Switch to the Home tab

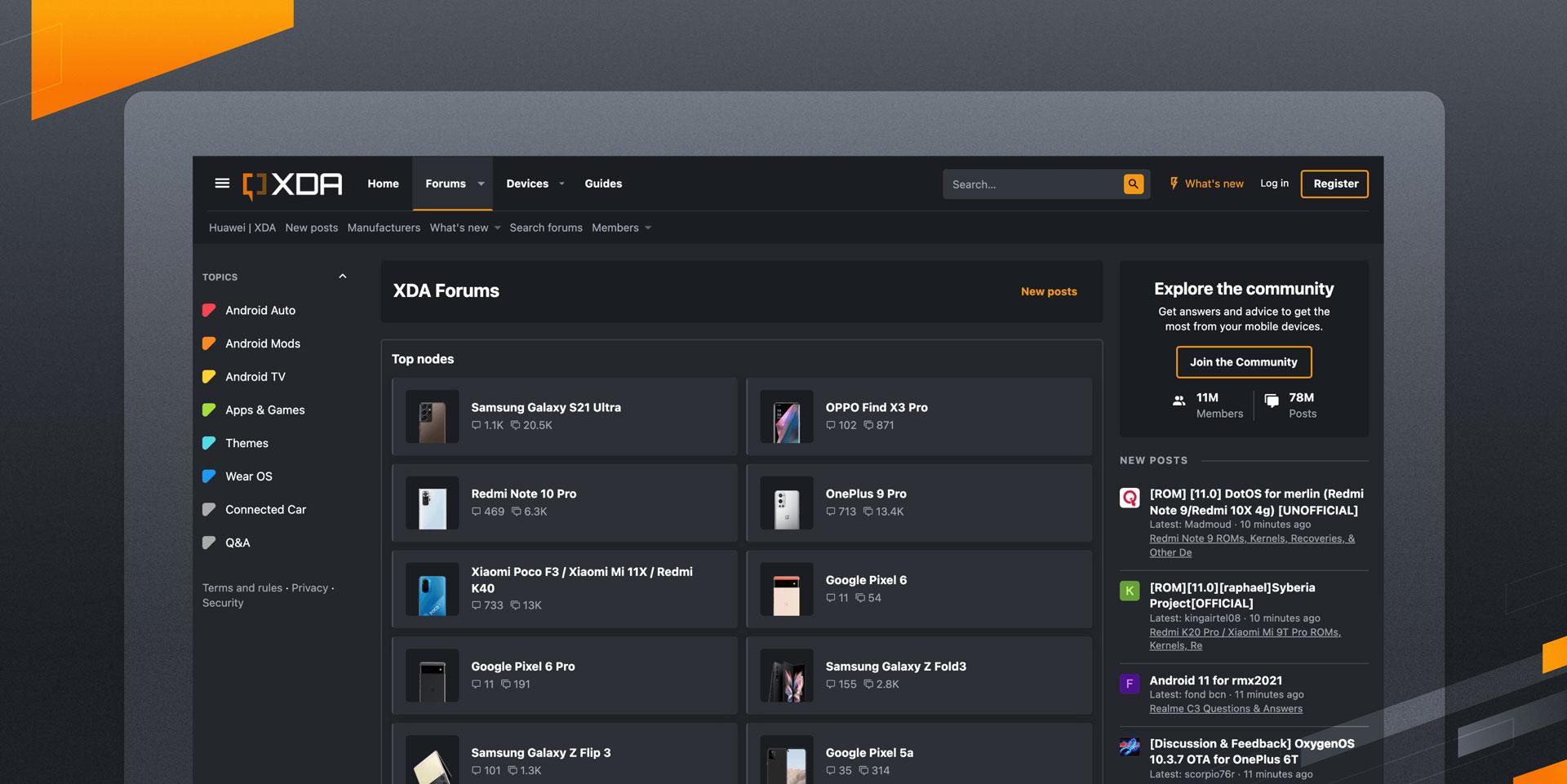[383, 184]
